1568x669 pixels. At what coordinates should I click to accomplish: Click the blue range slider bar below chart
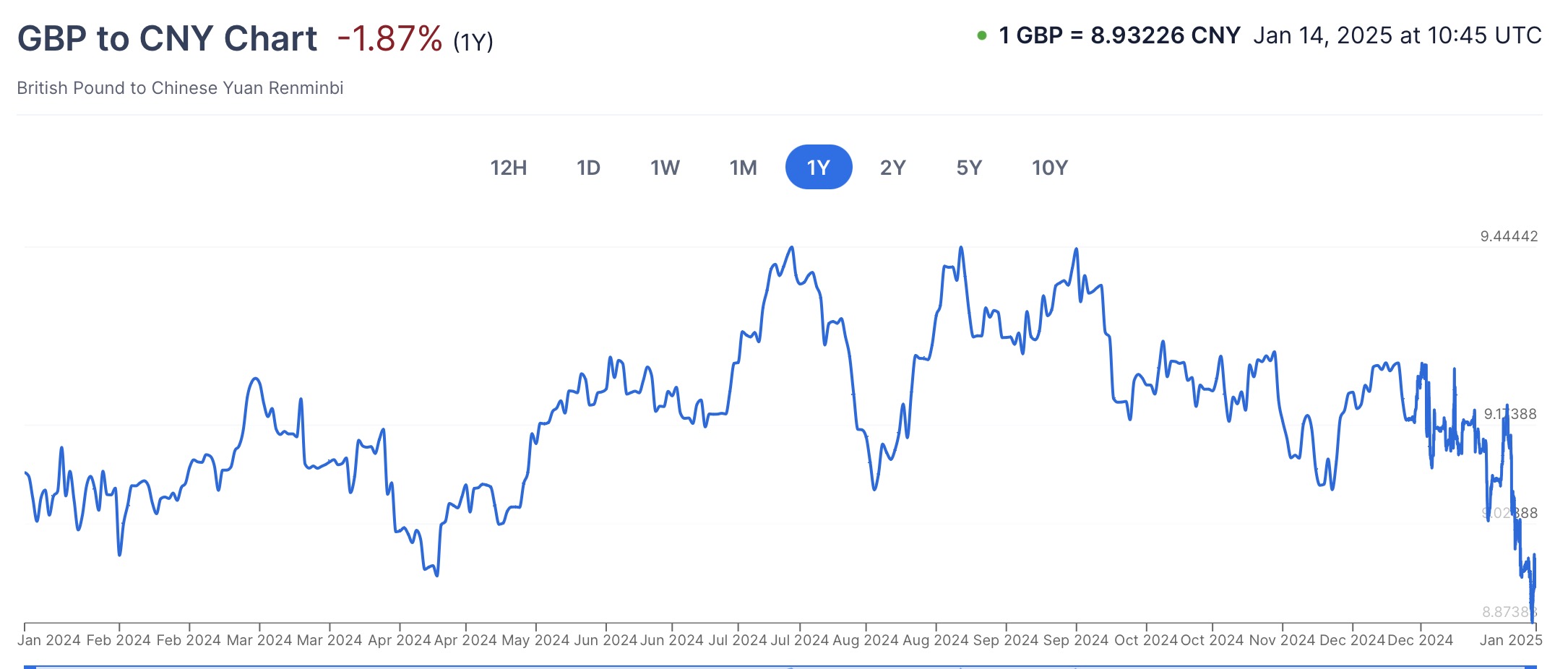point(780,666)
